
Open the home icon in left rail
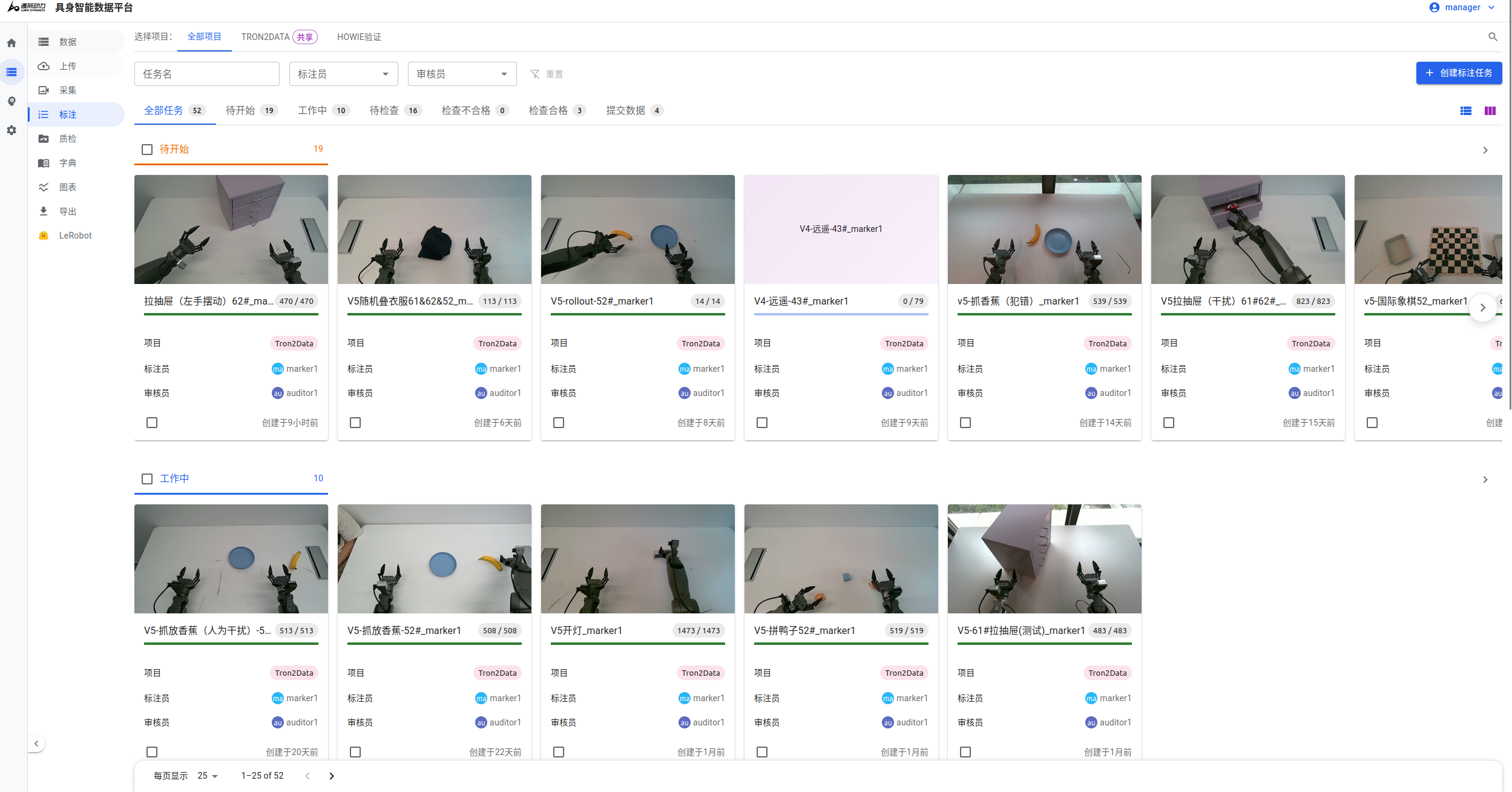(12, 43)
